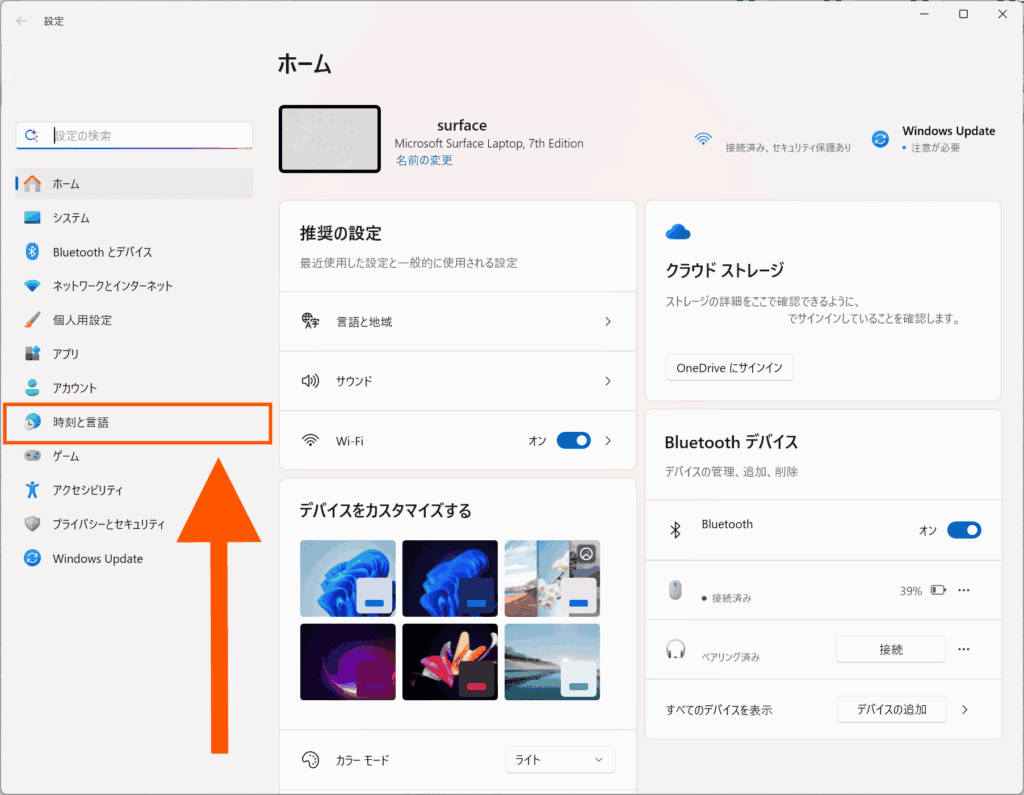Open プライバシーとセキュリティ category
1024x795 pixels.
(x=135, y=523)
